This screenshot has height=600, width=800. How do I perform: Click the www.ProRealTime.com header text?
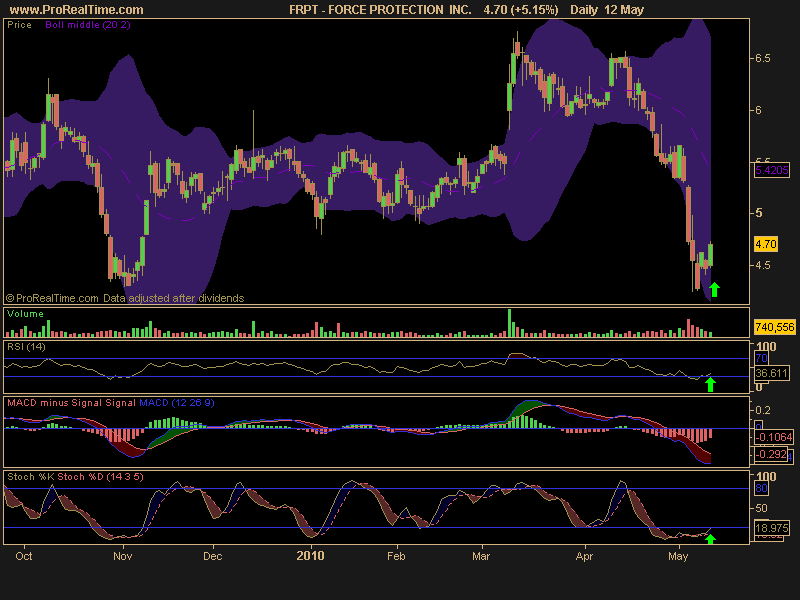click(77, 10)
